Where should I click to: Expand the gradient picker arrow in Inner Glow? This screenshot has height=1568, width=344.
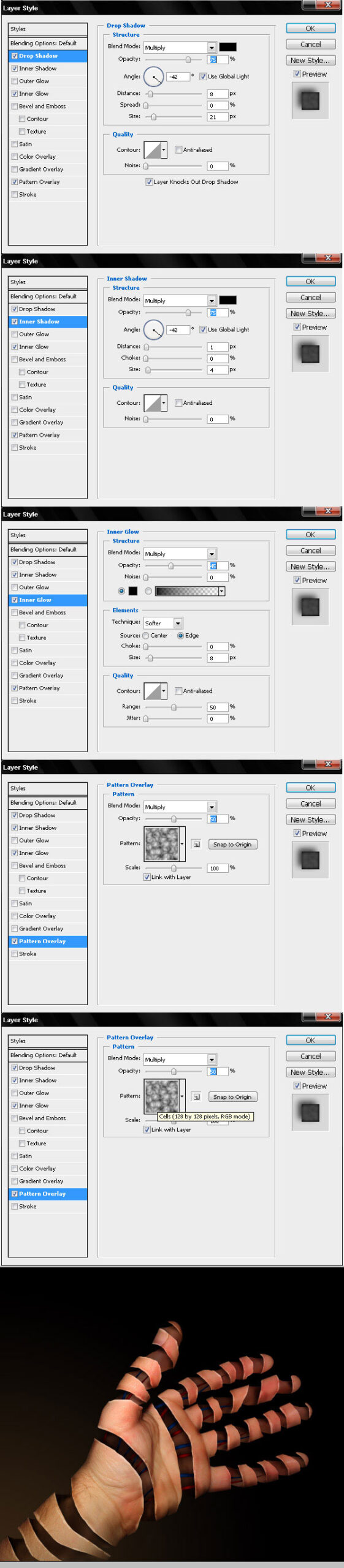[x=222, y=591]
